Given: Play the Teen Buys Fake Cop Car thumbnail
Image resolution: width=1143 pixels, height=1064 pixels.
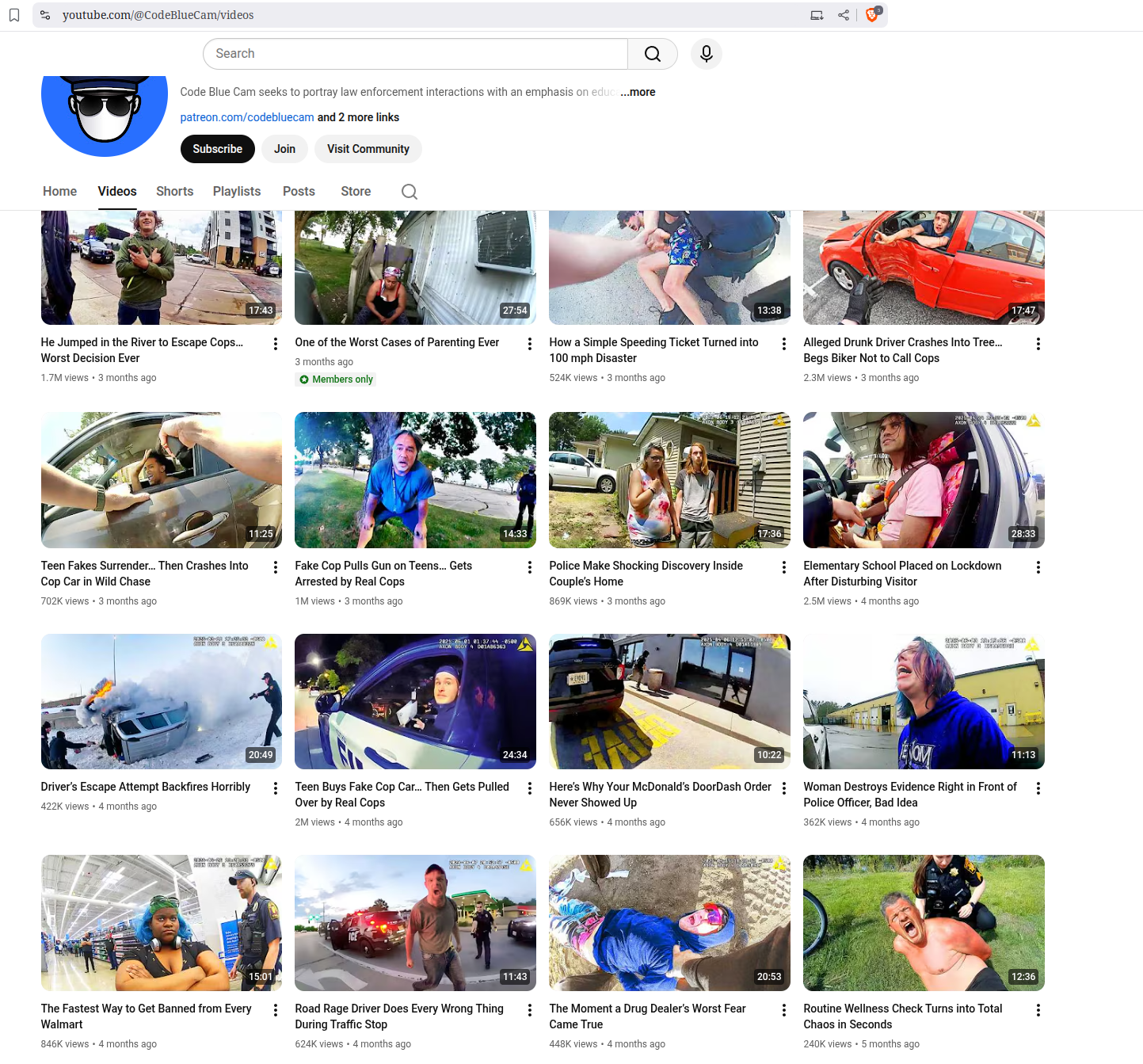Looking at the screenshot, I should pyautogui.click(x=415, y=701).
